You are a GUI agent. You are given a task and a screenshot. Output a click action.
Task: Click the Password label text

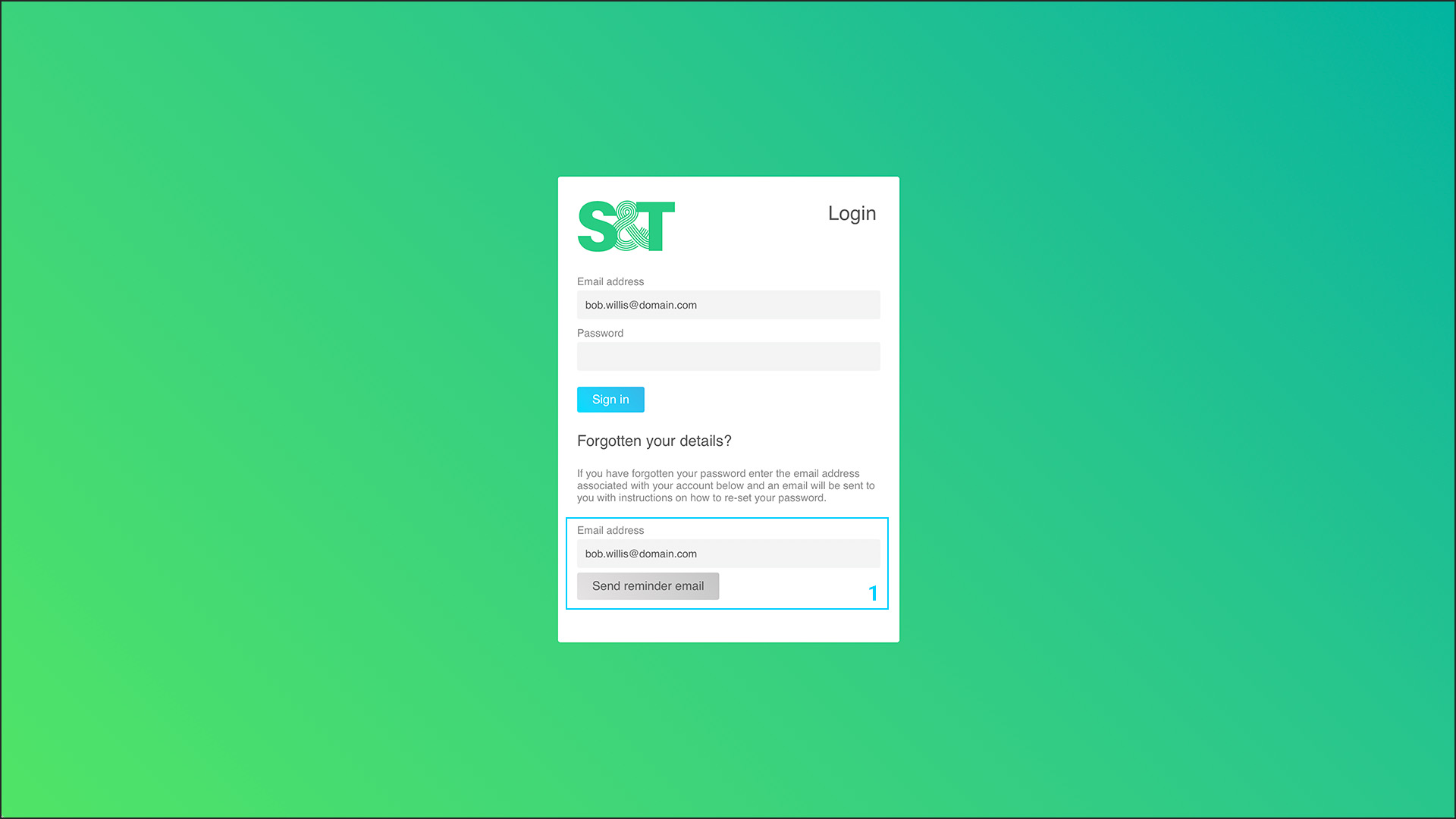point(600,332)
